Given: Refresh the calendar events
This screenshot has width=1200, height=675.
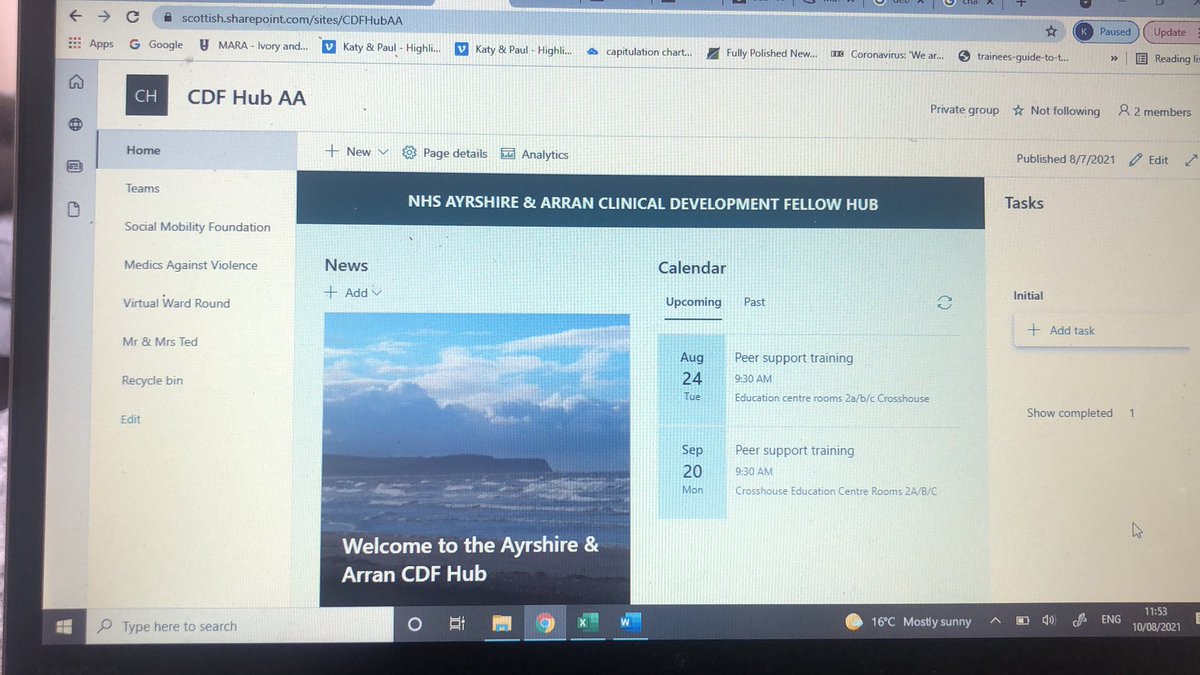Looking at the screenshot, I should (x=944, y=303).
